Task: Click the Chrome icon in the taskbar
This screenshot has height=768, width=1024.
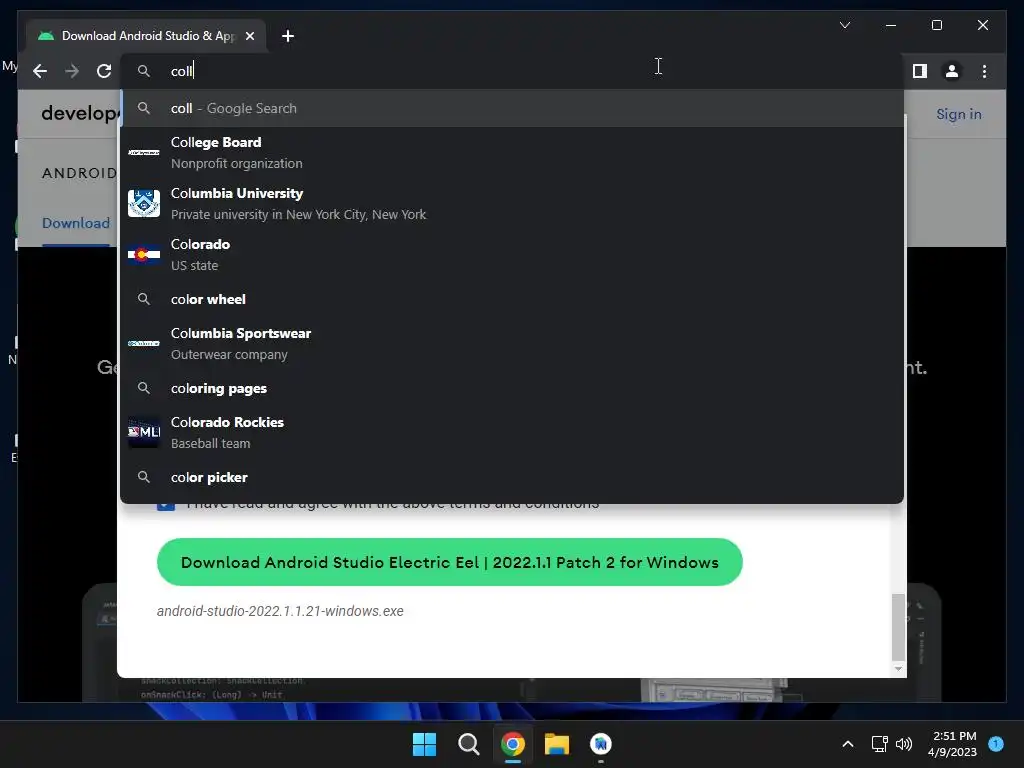Action: pyautogui.click(x=513, y=744)
